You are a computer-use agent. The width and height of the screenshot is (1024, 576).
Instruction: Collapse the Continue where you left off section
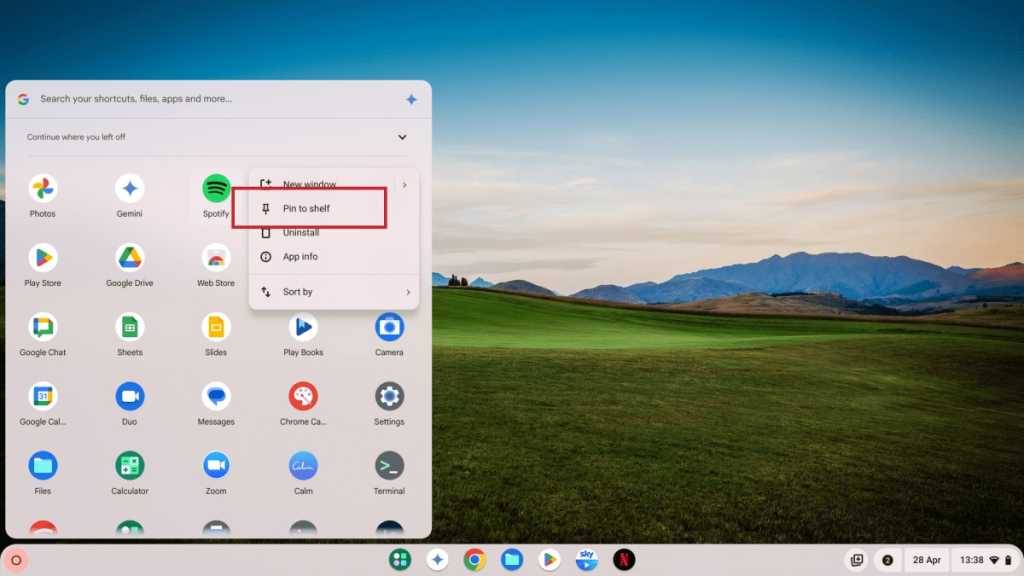tap(402, 136)
